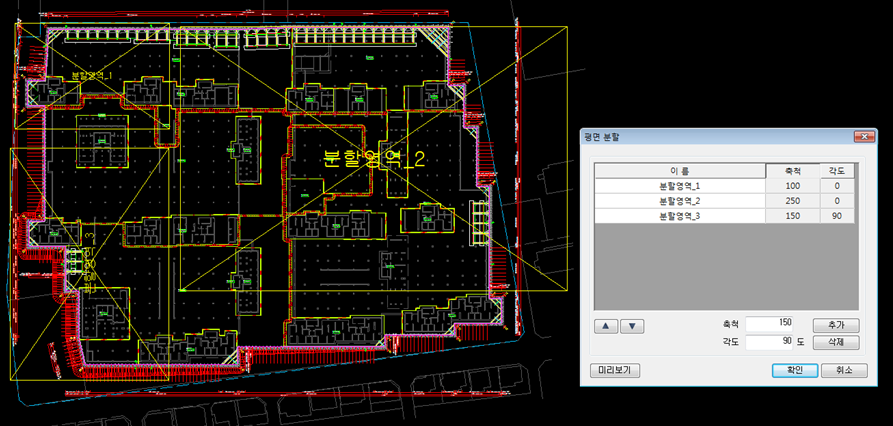Click the 미리보기 preview button

(x=614, y=370)
